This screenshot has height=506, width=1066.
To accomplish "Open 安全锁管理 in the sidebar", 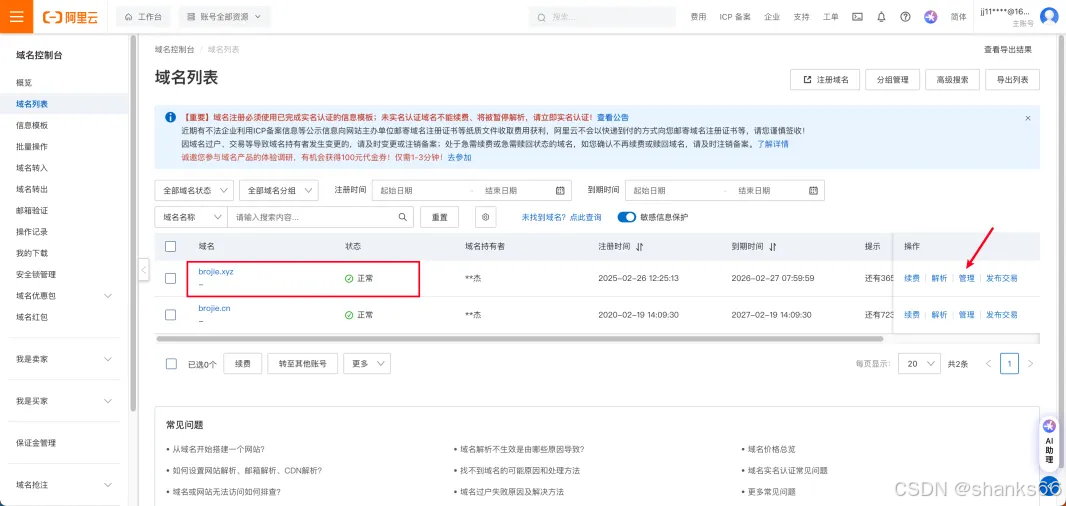I will (36, 275).
